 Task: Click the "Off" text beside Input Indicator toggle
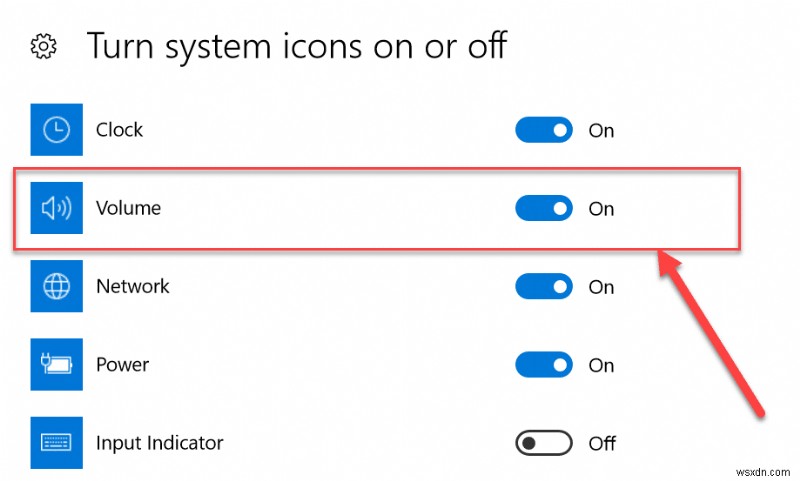tap(602, 443)
